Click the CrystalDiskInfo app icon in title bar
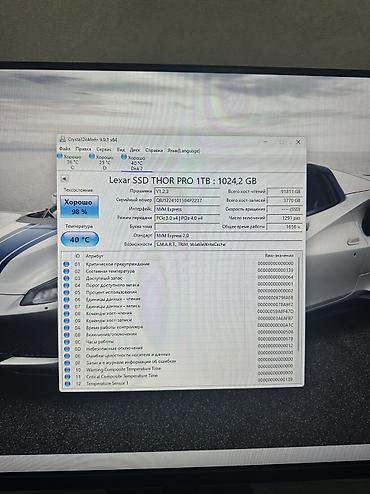This screenshot has height=494, width=370. (x=63, y=139)
